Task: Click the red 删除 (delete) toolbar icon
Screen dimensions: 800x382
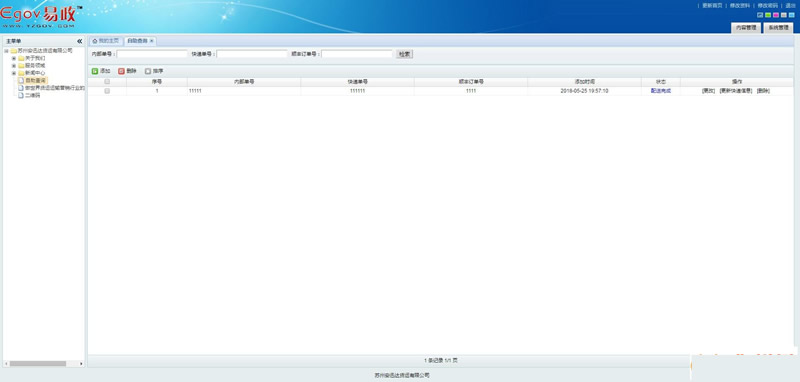Action: pyautogui.click(x=121, y=71)
